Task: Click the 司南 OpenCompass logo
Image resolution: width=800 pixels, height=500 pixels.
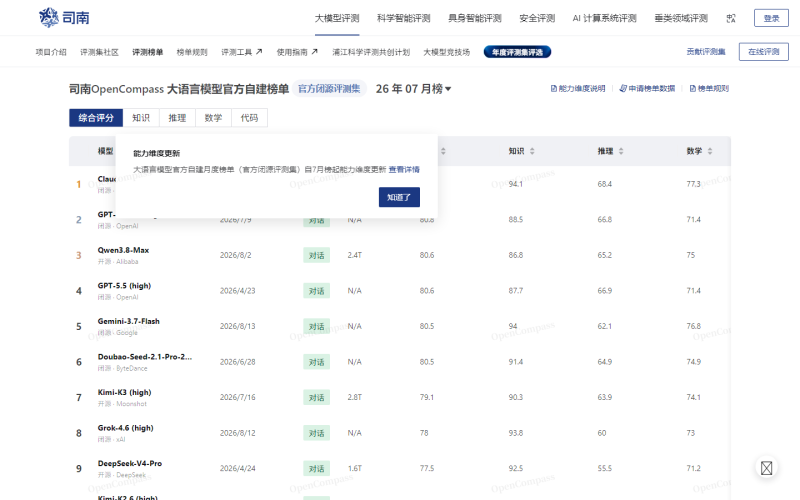Action: tap(64, 17)
